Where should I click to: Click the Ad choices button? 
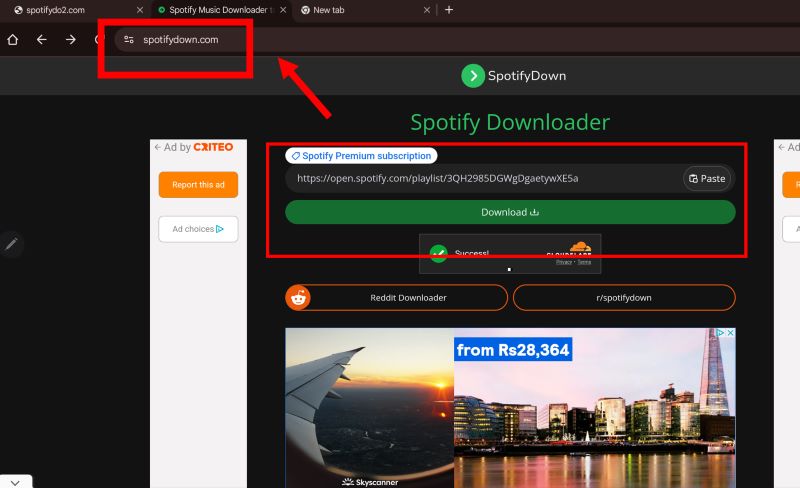198,229
